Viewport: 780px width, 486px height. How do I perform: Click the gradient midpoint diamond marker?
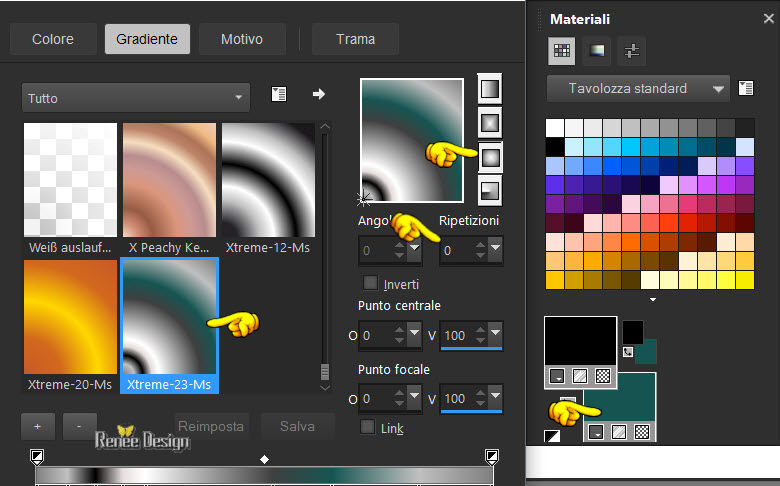(265, 459)
